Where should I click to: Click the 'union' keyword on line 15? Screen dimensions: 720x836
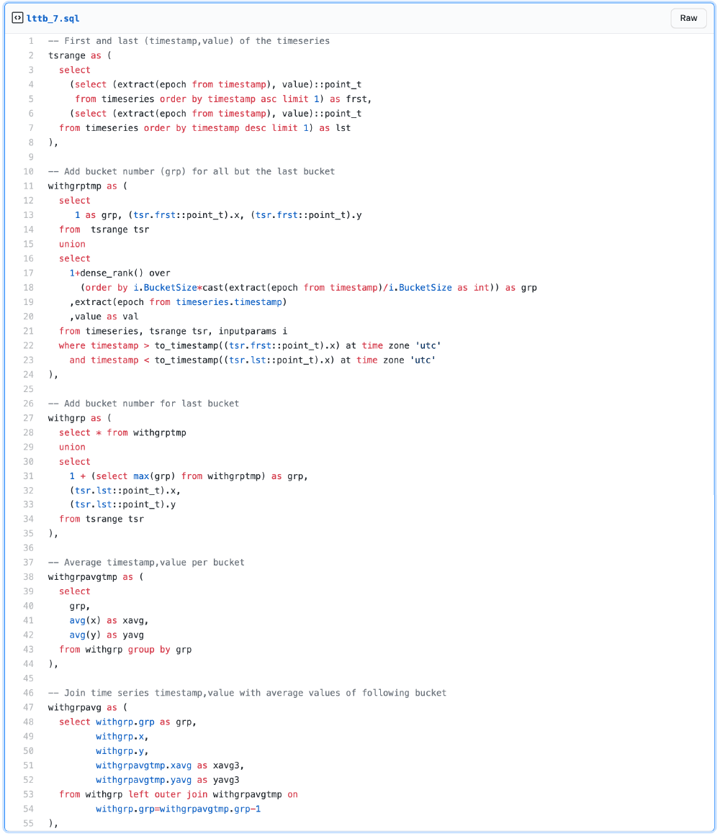coord(72,244)
